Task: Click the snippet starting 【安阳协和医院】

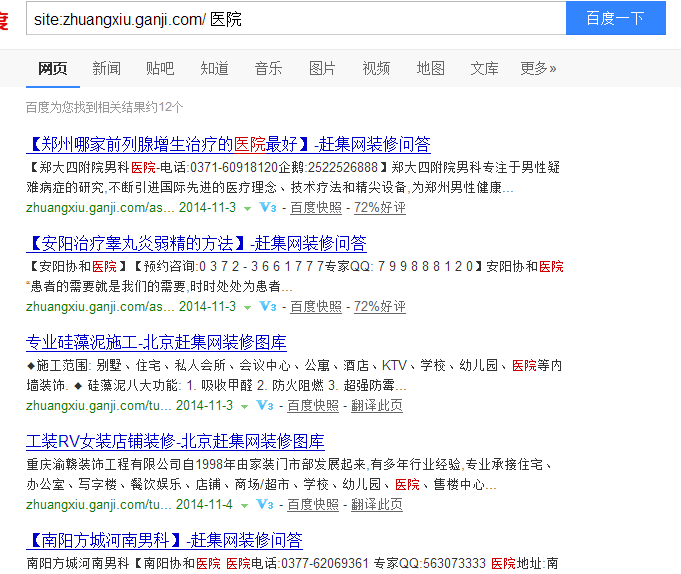Action: pos(295,277)
